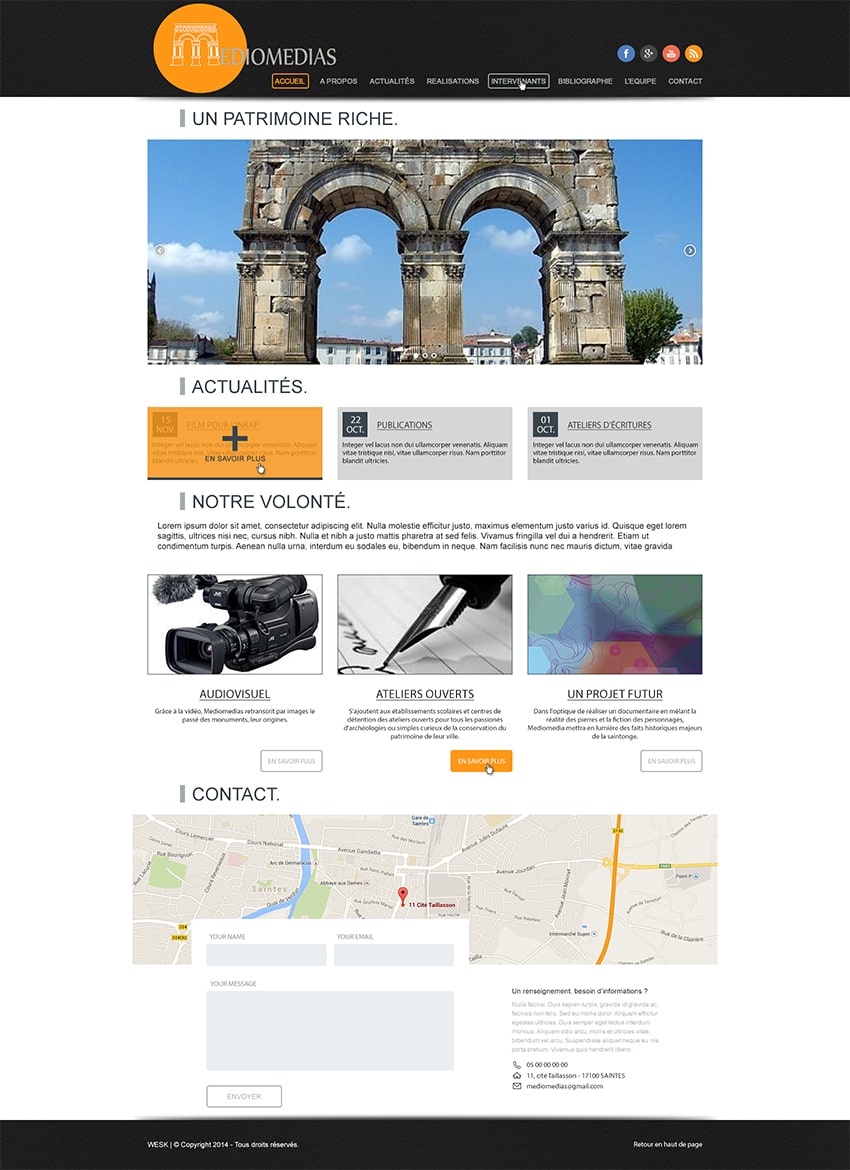Open the Intervenants menu item
850x1170 pixels.
pos(518,81)
